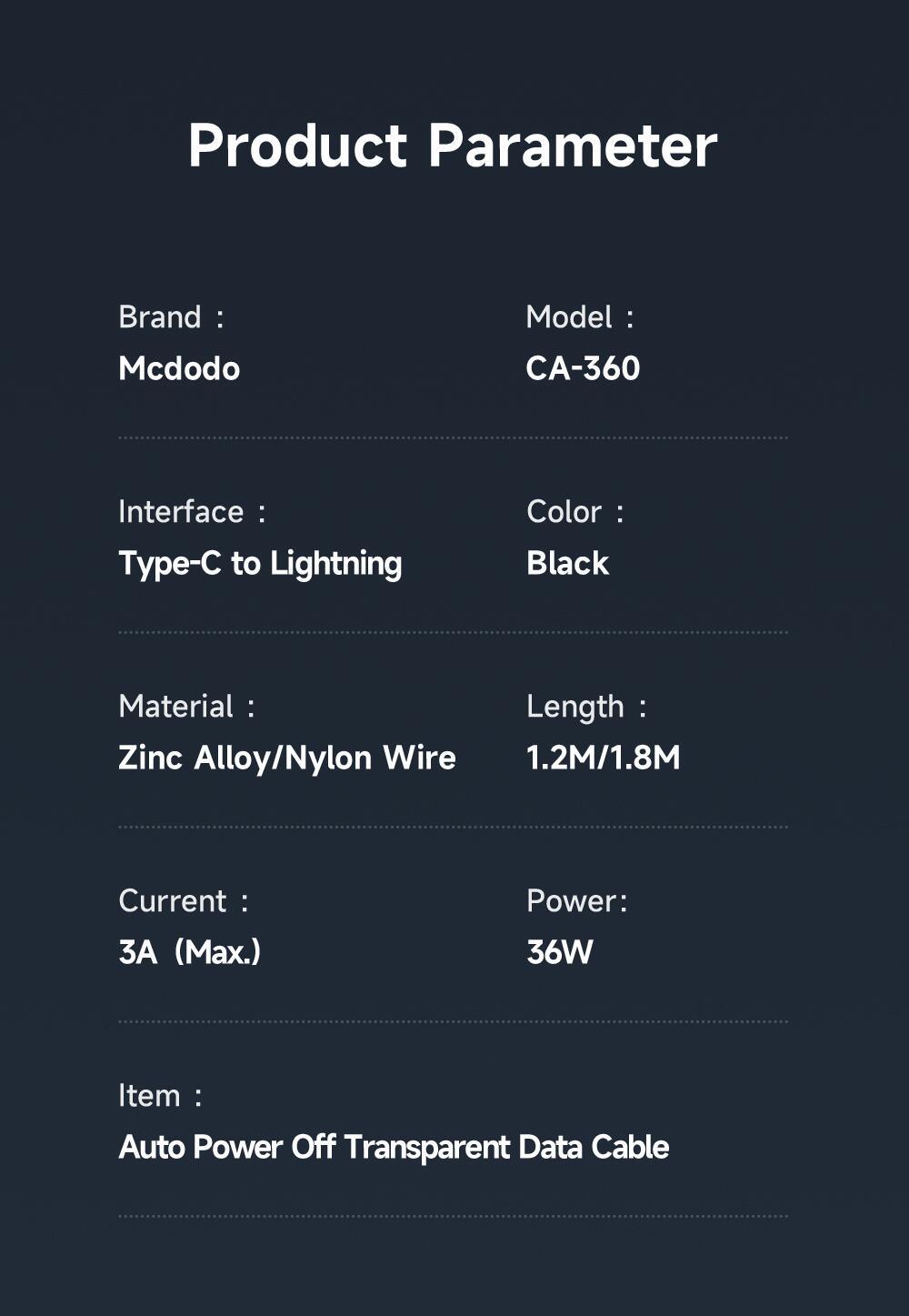Click the 3A (Max.) current value
Viewport: 909px width, 1316px height.
coord(189,952)
